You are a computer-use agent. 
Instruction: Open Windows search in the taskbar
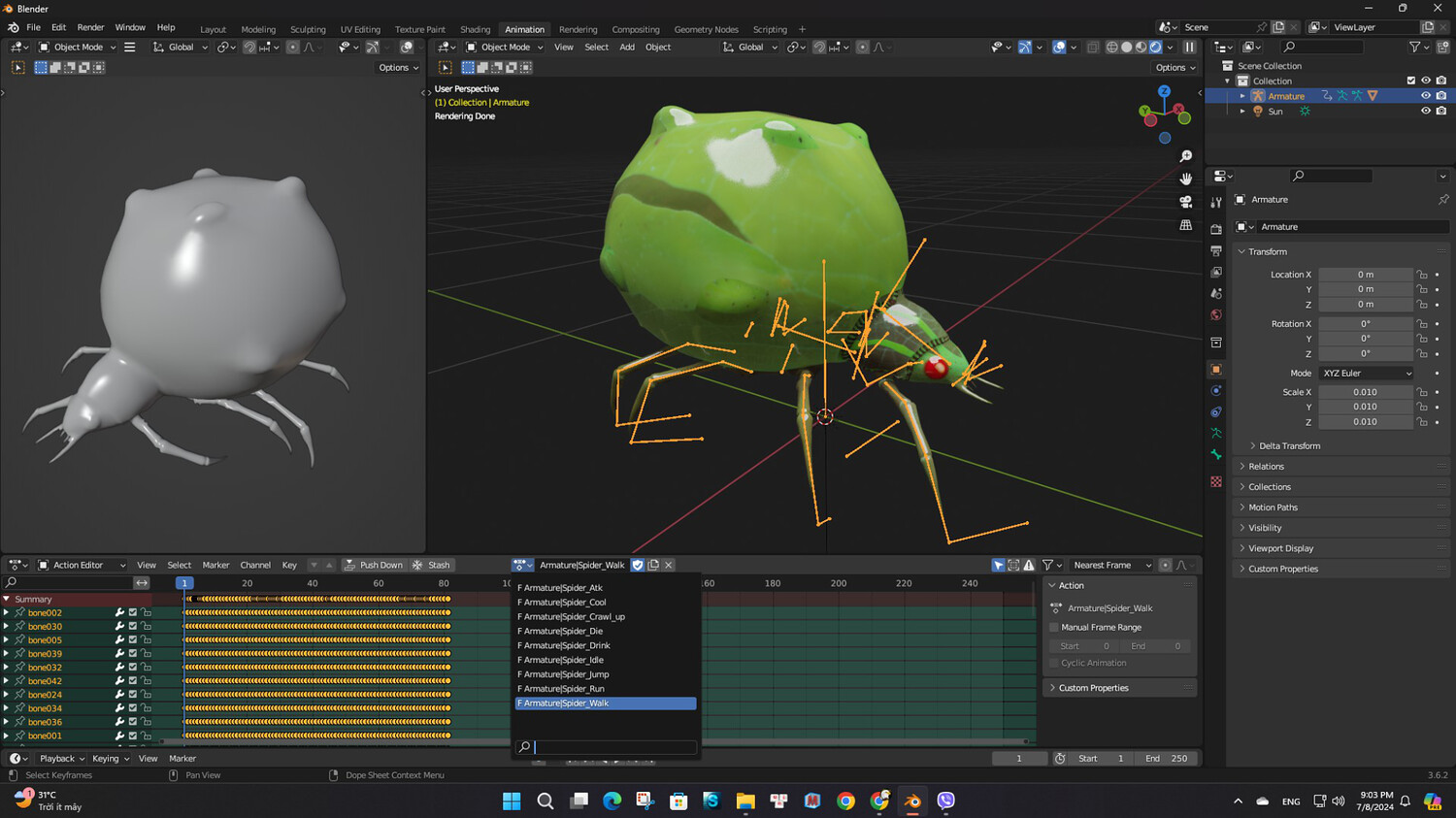point(546,801)
